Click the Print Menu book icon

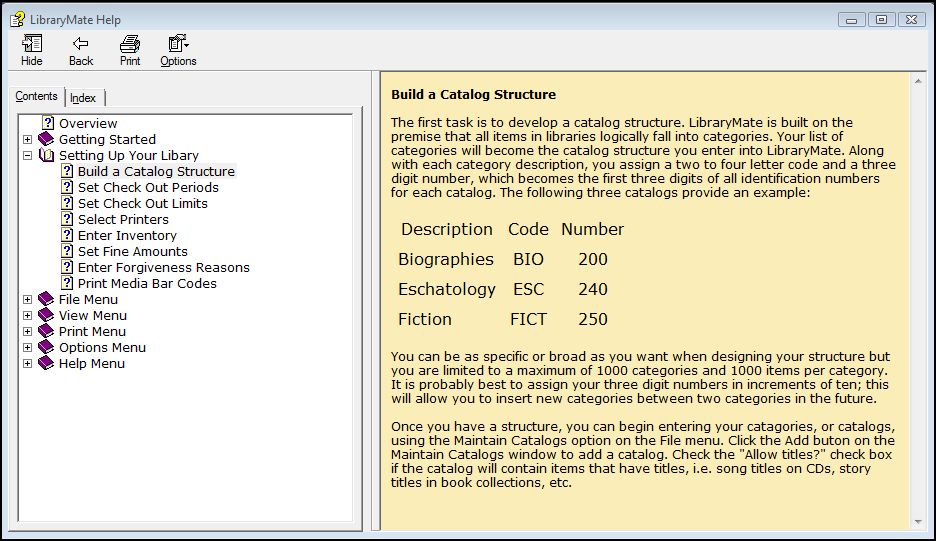tap(46, 331)
